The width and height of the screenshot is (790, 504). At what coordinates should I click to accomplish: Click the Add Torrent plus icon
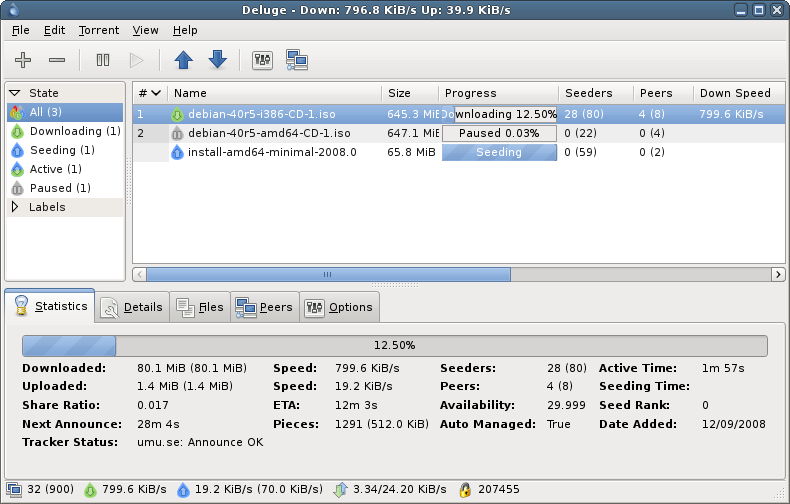click(23, 60)
